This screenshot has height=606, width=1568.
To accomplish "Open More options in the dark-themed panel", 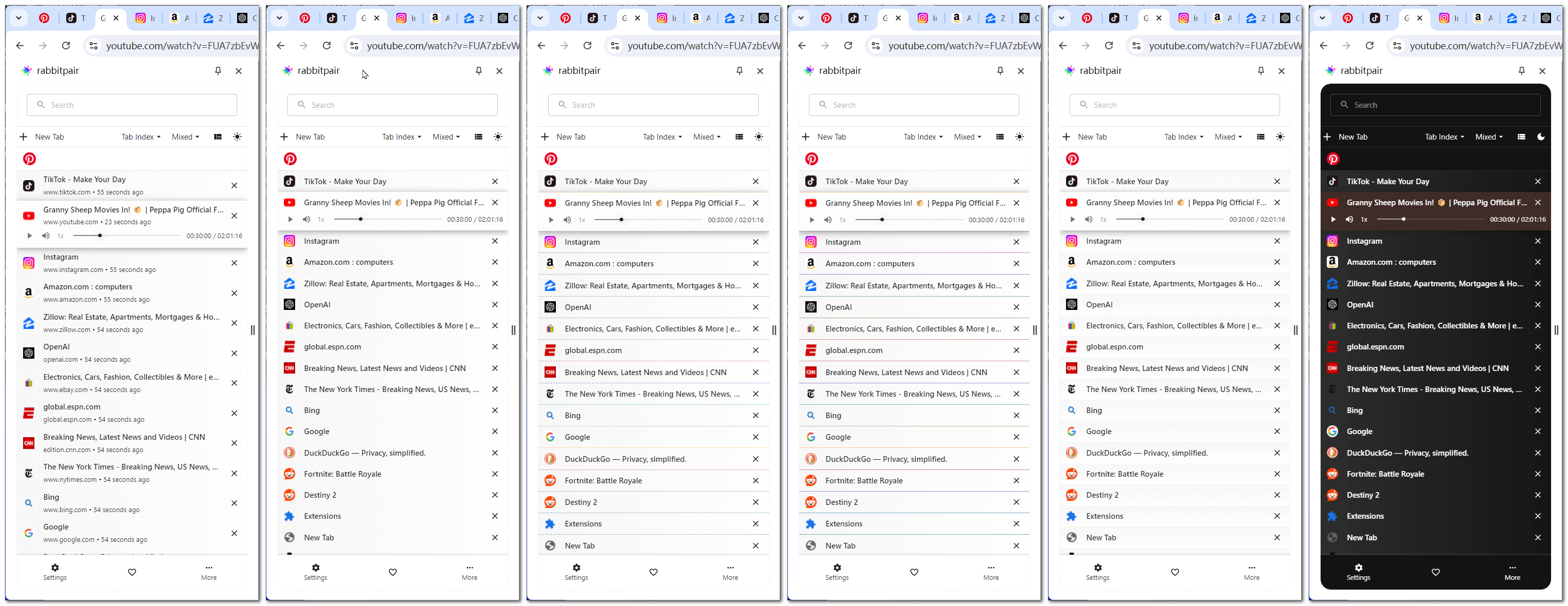I will click(1512, 572).
